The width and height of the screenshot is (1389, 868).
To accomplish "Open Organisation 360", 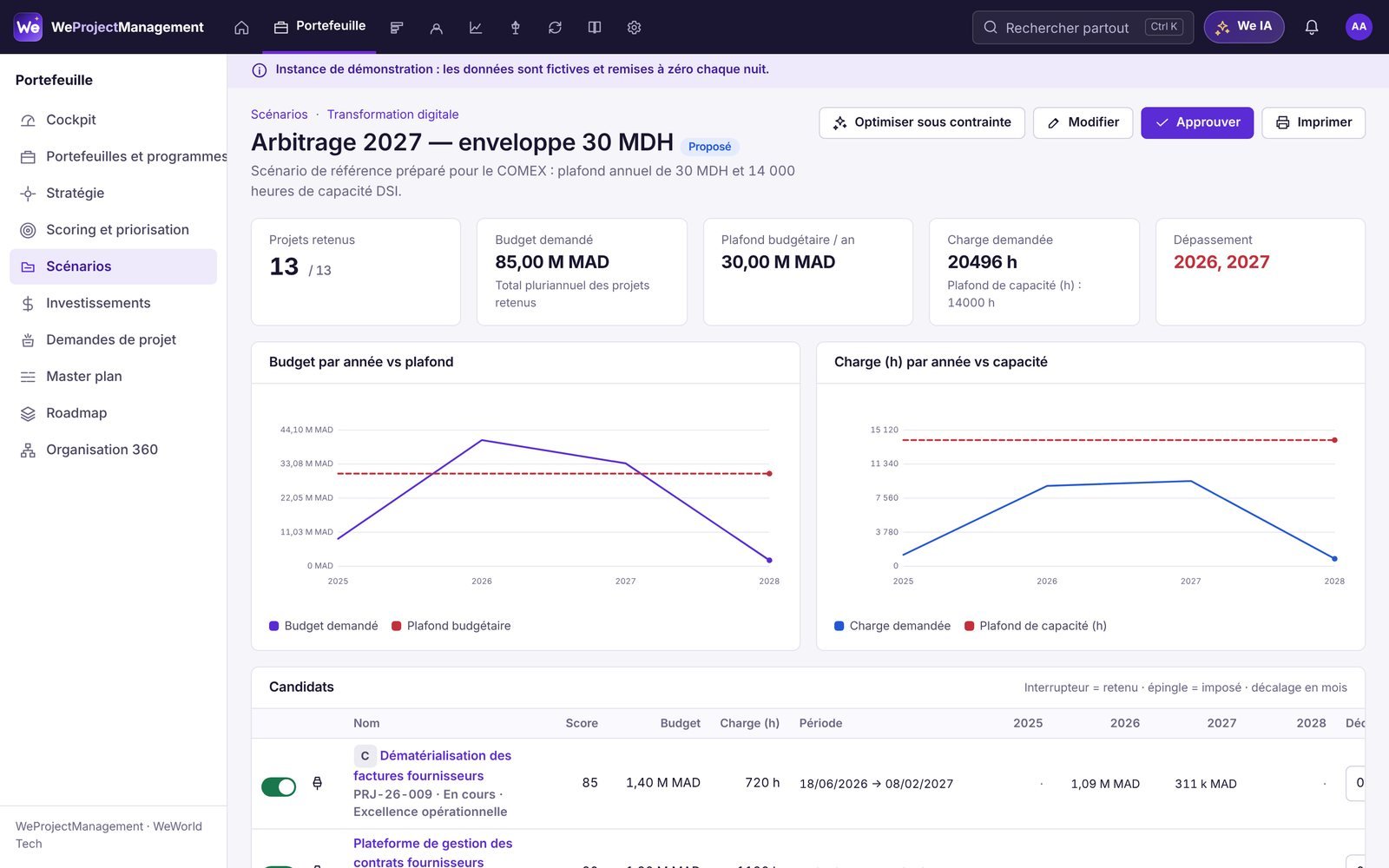I will [113, 450].
